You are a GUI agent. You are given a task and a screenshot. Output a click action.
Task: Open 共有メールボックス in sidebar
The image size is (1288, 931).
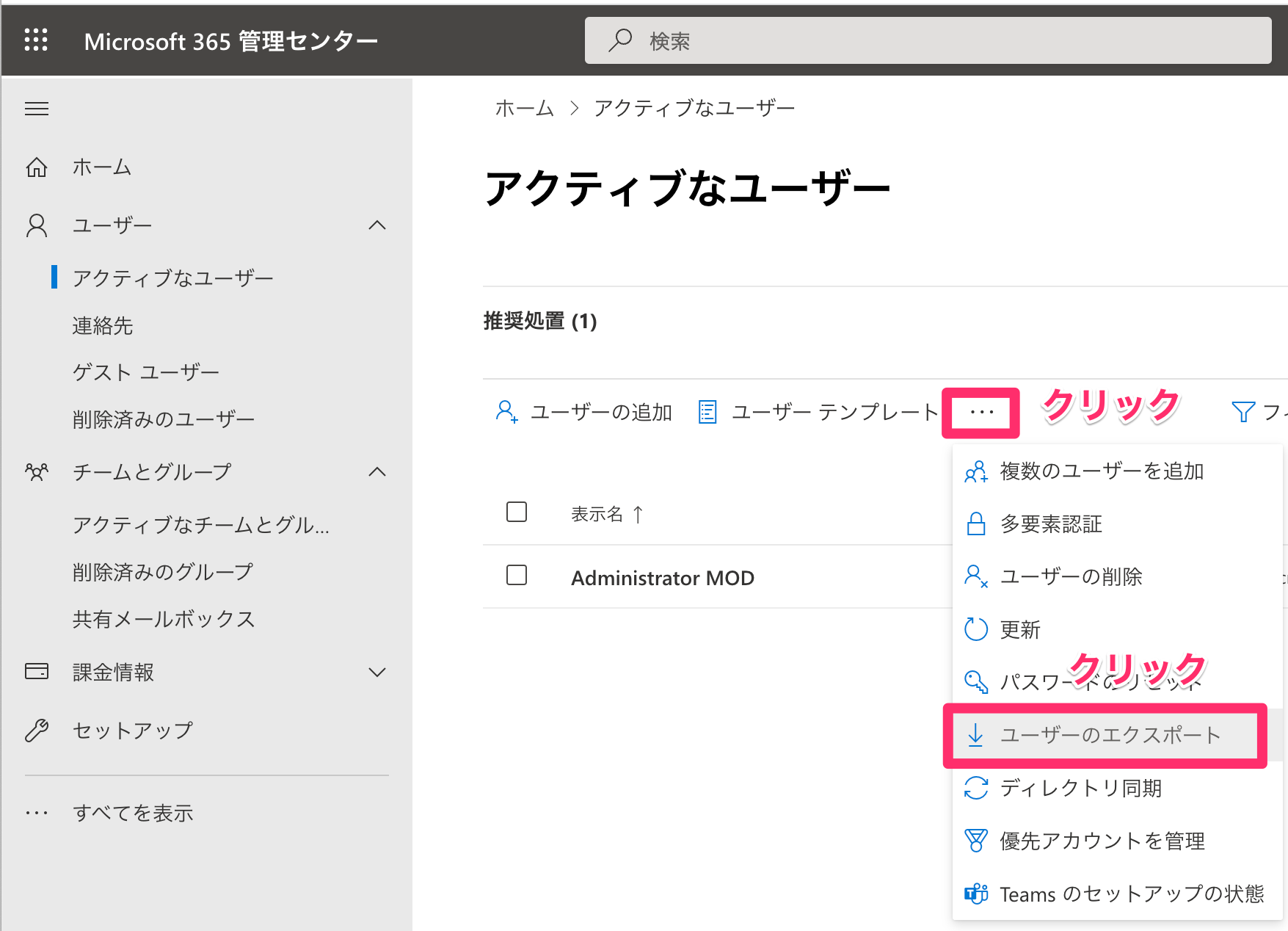coord(164,619)
